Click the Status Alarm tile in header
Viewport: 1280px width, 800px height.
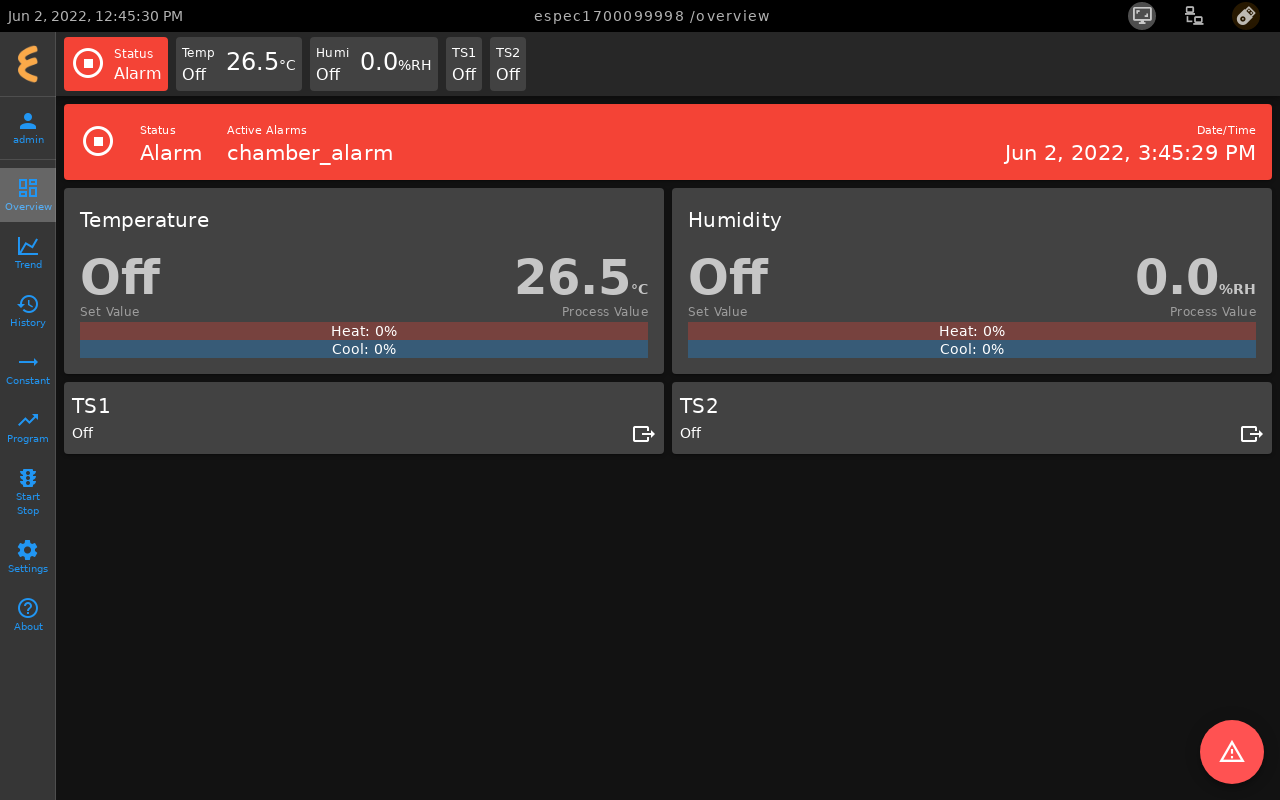click(116, 64)
